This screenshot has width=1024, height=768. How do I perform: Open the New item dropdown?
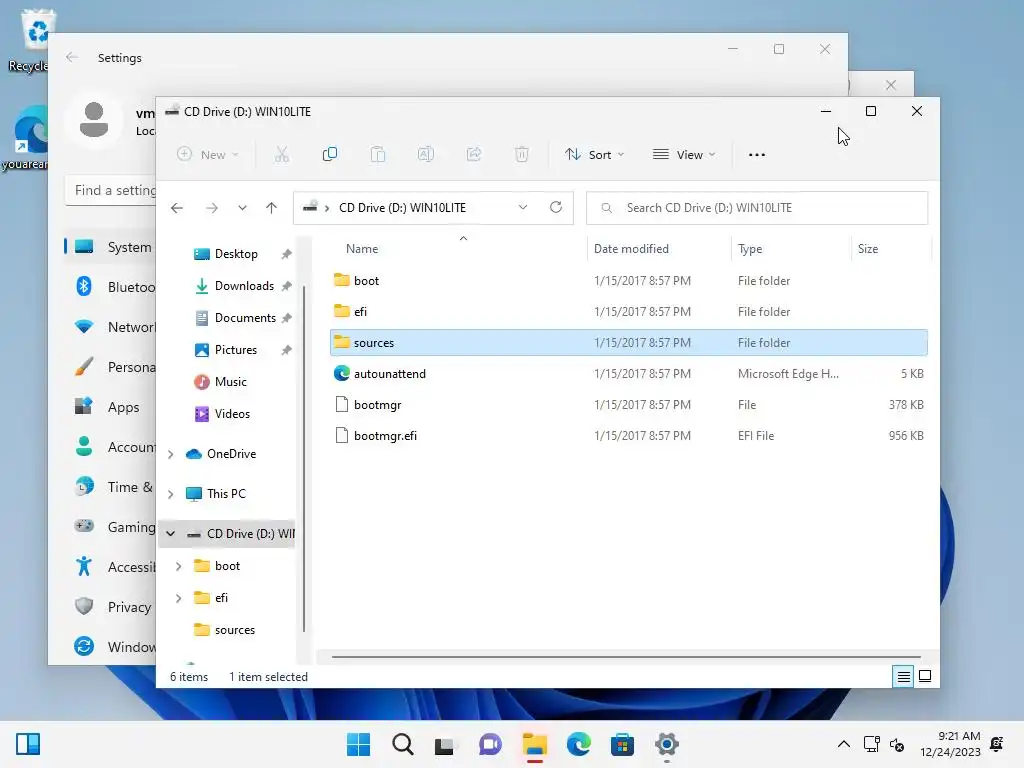(208, 155)
